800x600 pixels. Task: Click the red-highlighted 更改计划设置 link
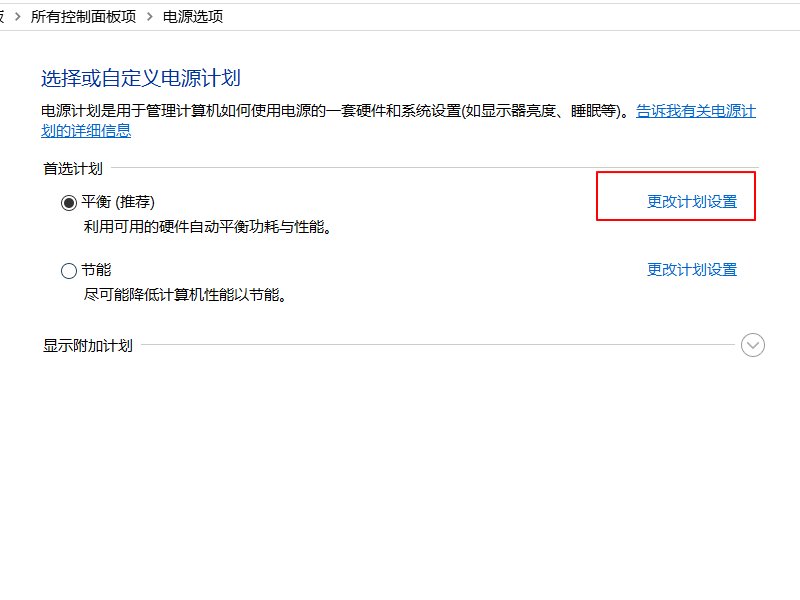tap(692, 200)
